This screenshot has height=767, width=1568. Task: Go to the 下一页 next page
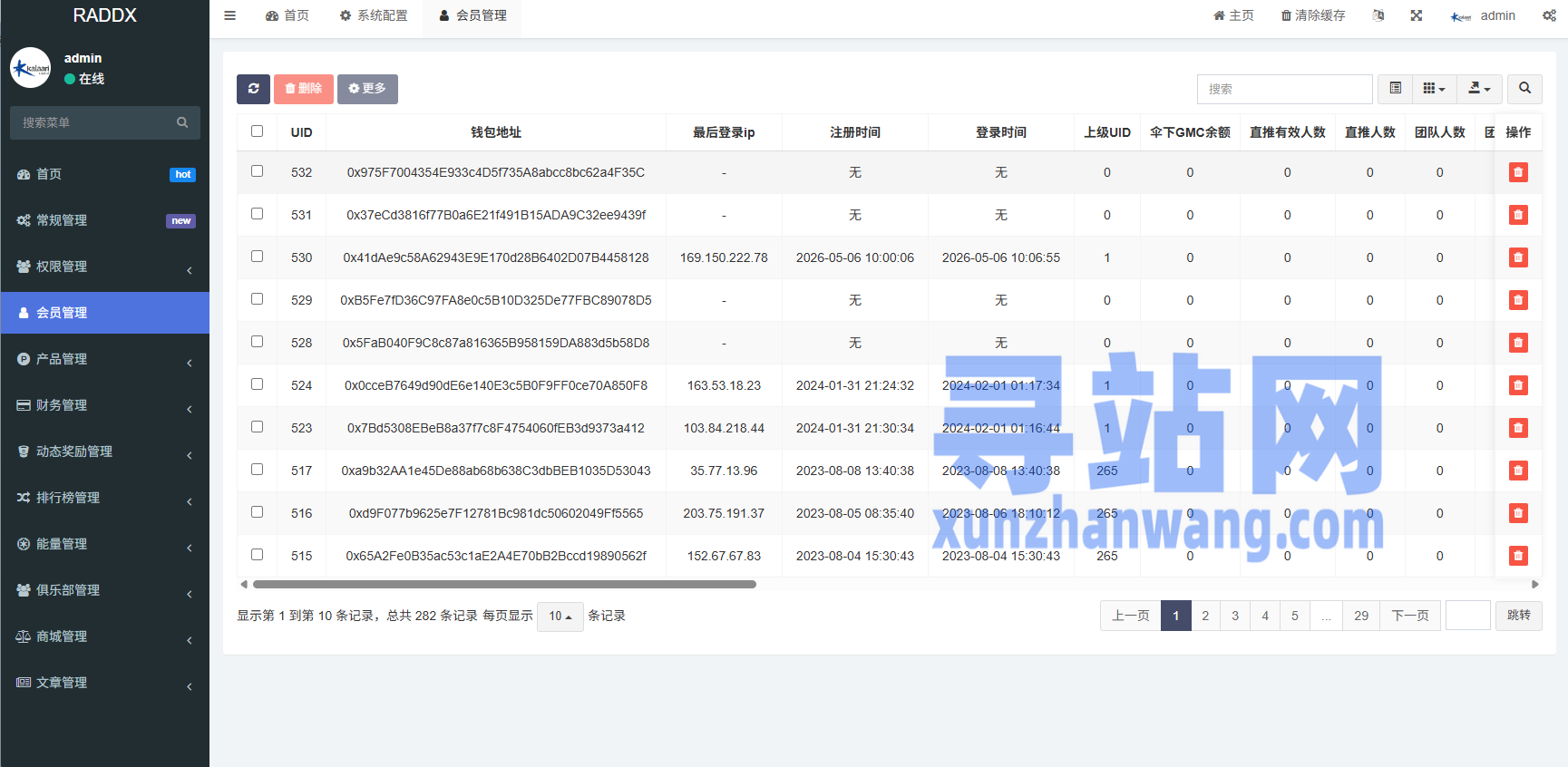[1410, 616]
